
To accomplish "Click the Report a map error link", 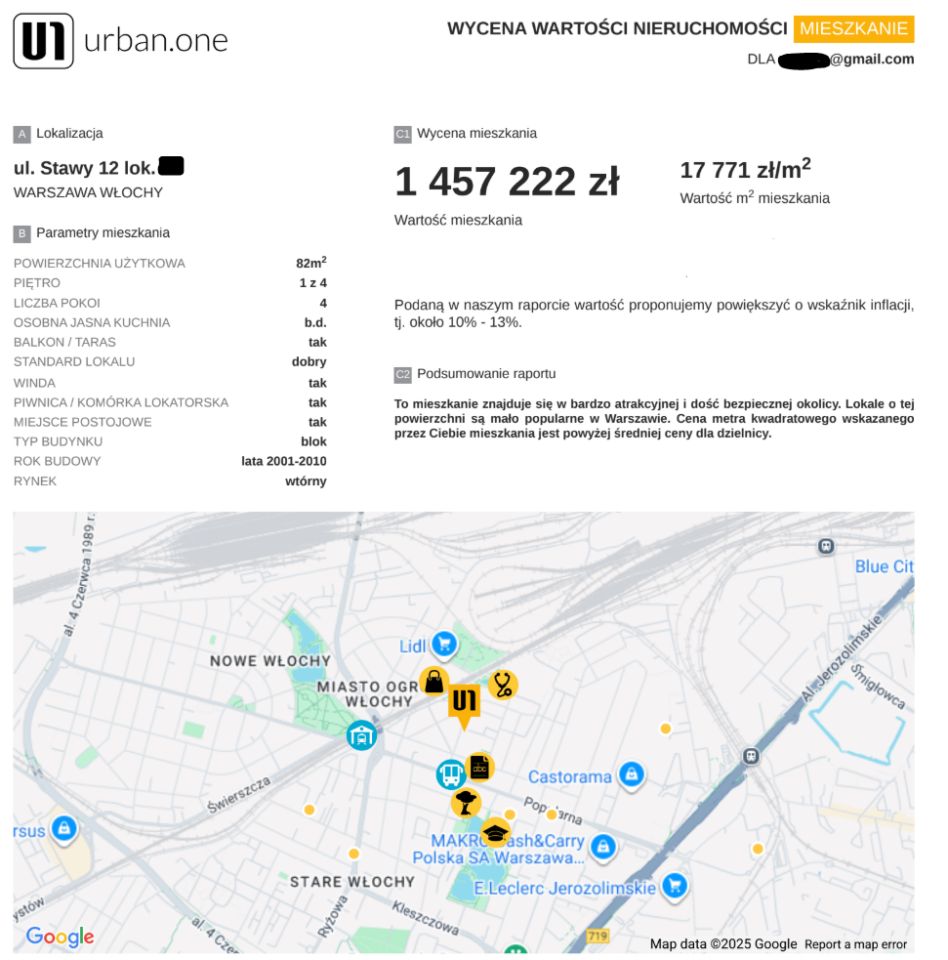I will 858,944.
